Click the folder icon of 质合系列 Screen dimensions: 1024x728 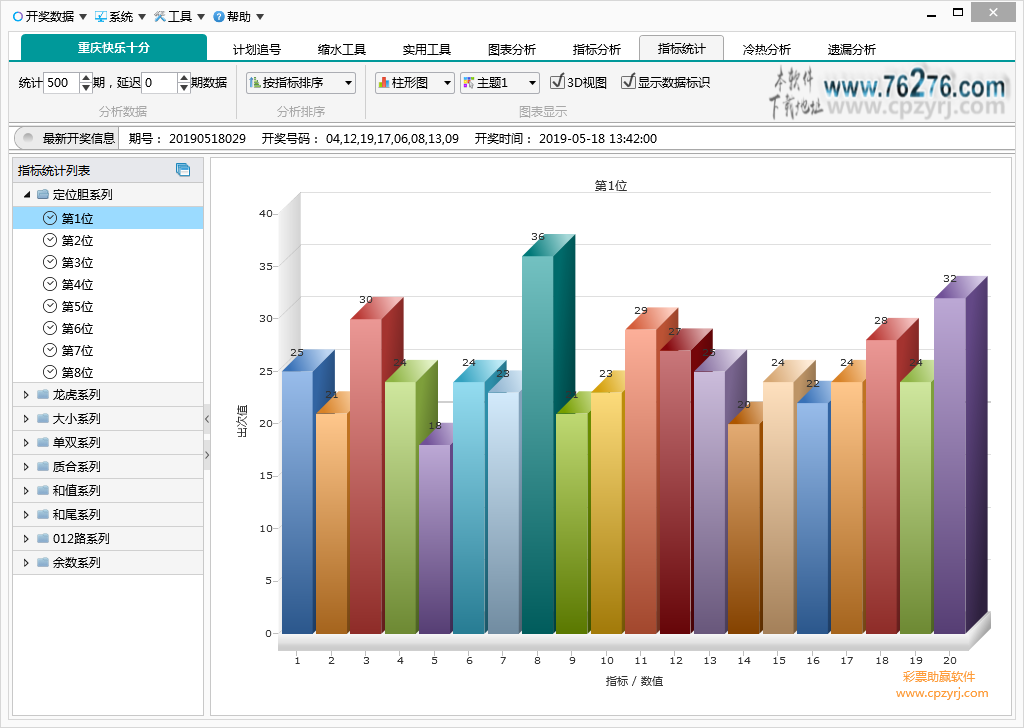click(43, 466)
